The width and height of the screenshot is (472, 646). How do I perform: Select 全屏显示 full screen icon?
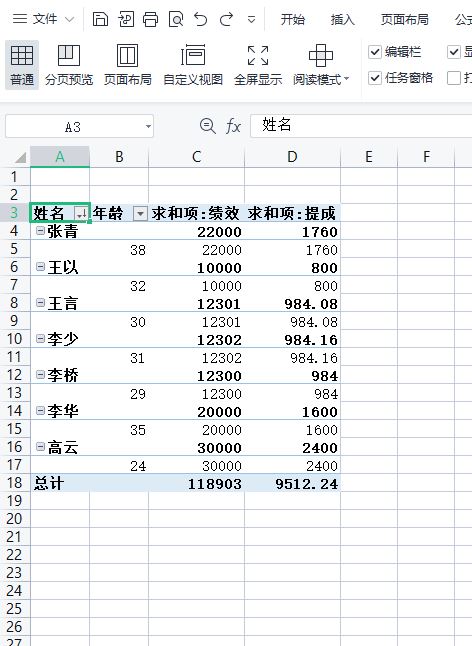pos(258,65)
